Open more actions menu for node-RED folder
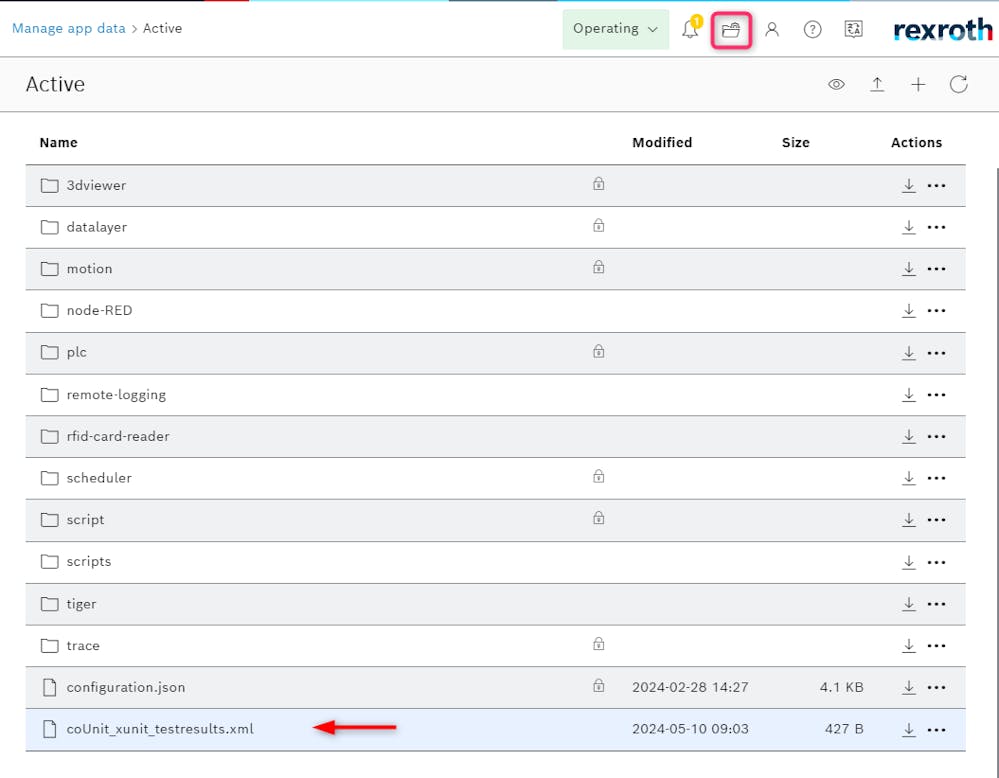Viewport: 999px width, 778px height. click(936, 311)
